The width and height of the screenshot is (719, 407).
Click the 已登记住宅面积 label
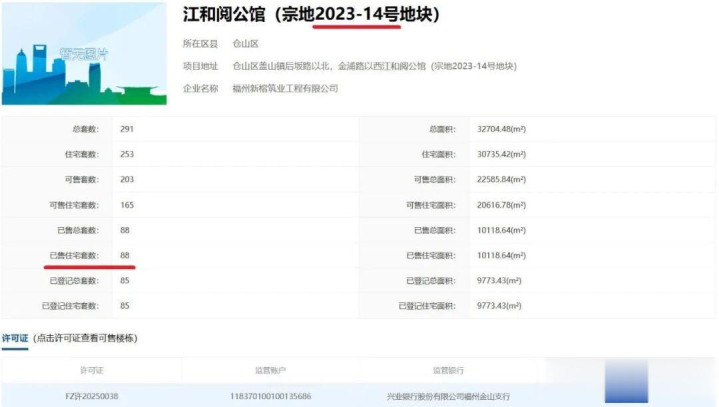[427, 306]
